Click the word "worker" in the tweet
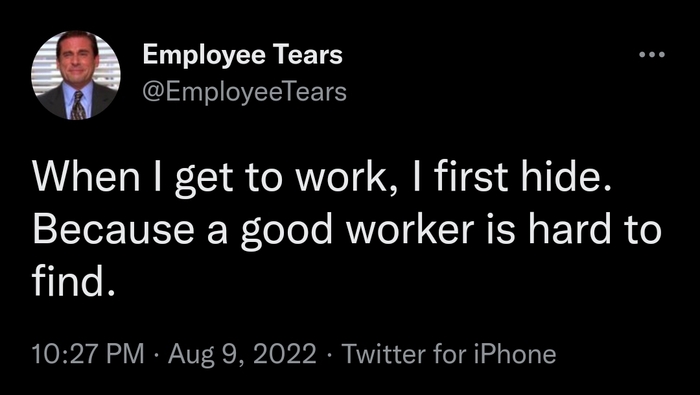Viewport: 700px width, 395px height. pyautogui.click(x=410, y=229)
